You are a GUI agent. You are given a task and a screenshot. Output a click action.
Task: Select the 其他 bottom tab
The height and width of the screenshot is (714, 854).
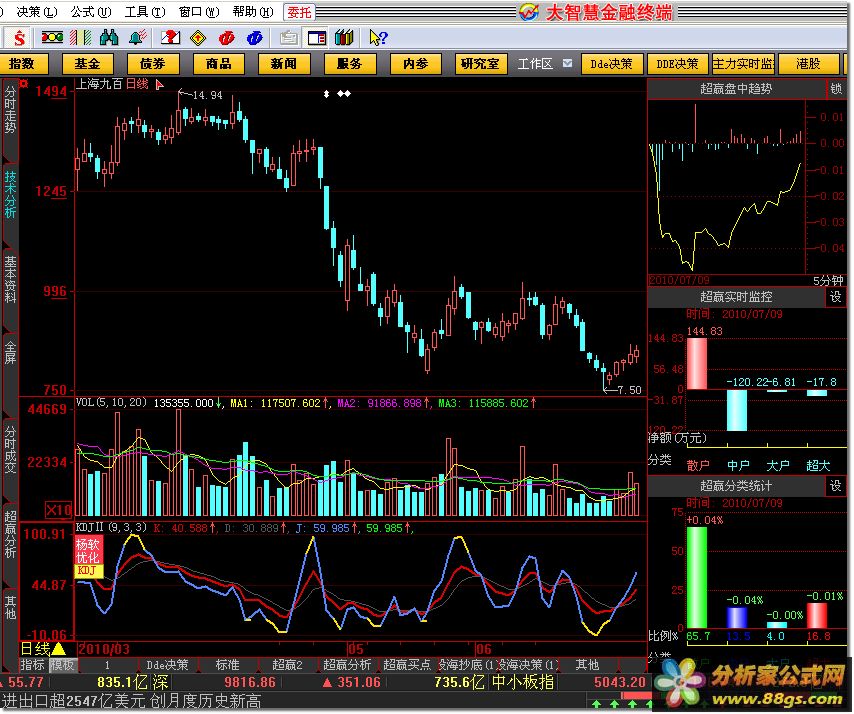[x=587, y=665]
